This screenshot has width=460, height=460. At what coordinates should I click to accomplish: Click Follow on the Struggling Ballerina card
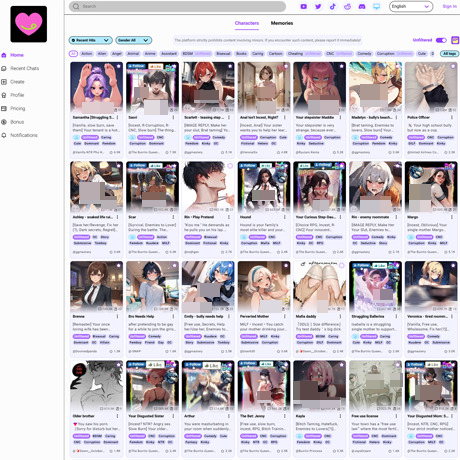pyautogui.click(x=360, y=266)
